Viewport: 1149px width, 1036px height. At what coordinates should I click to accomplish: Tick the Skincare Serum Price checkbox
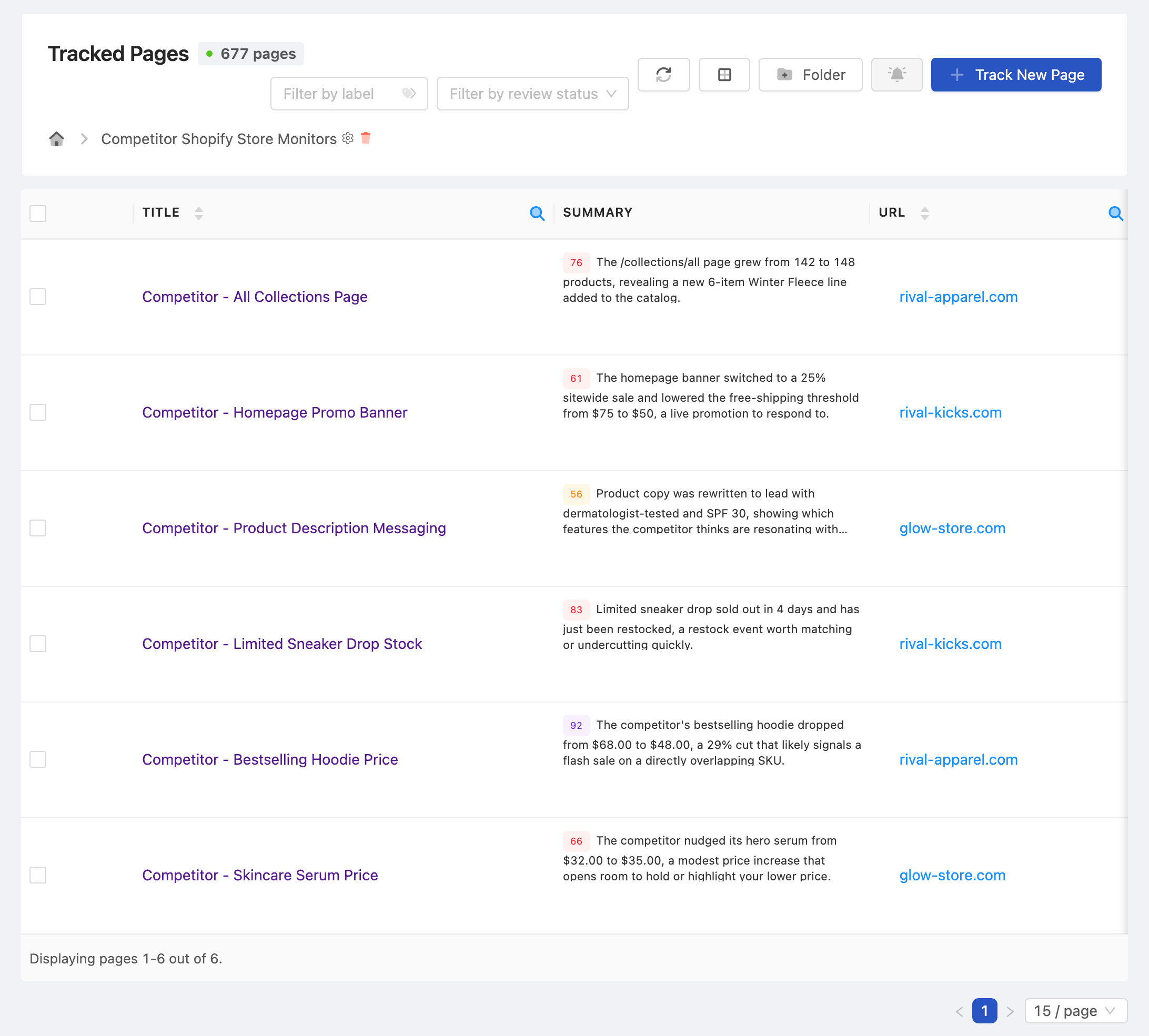37,875
